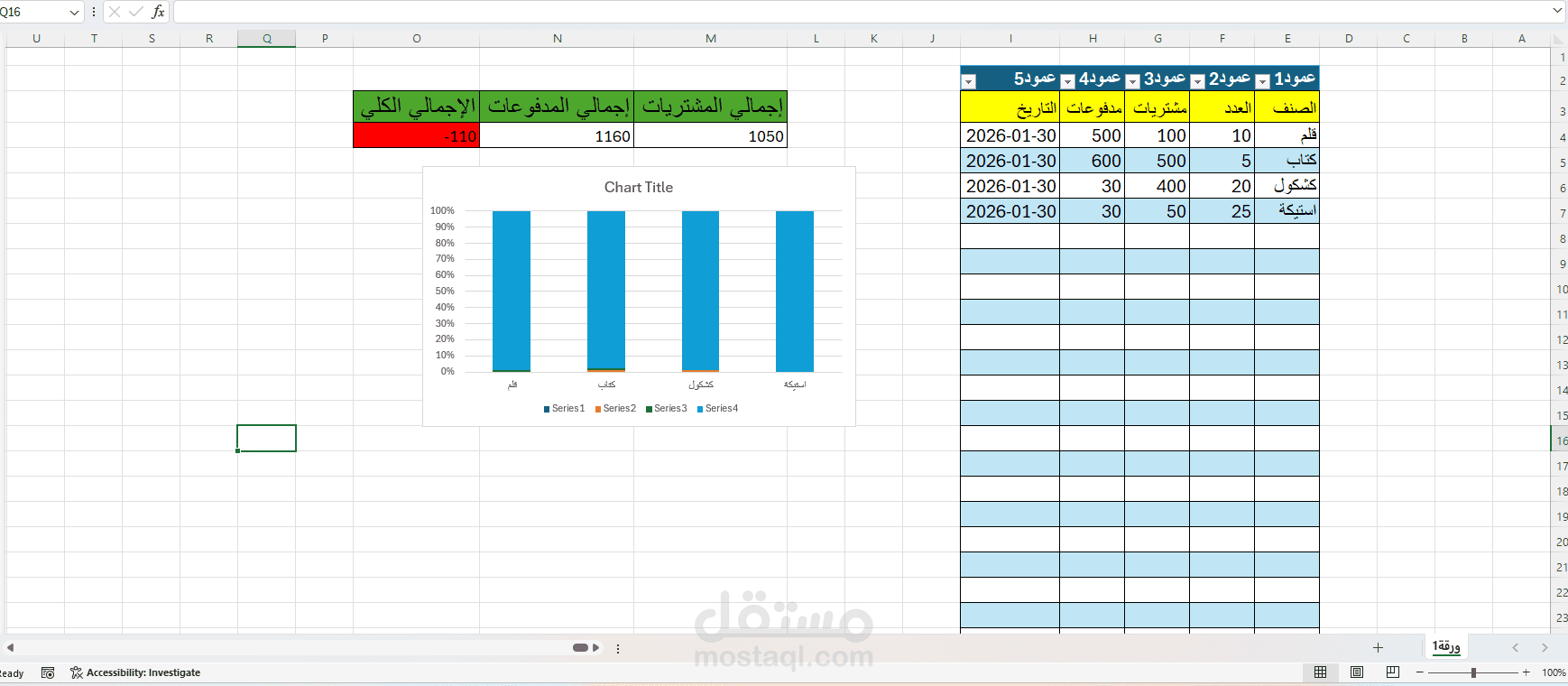Click the zoom out minus button

pos(1420,672)
